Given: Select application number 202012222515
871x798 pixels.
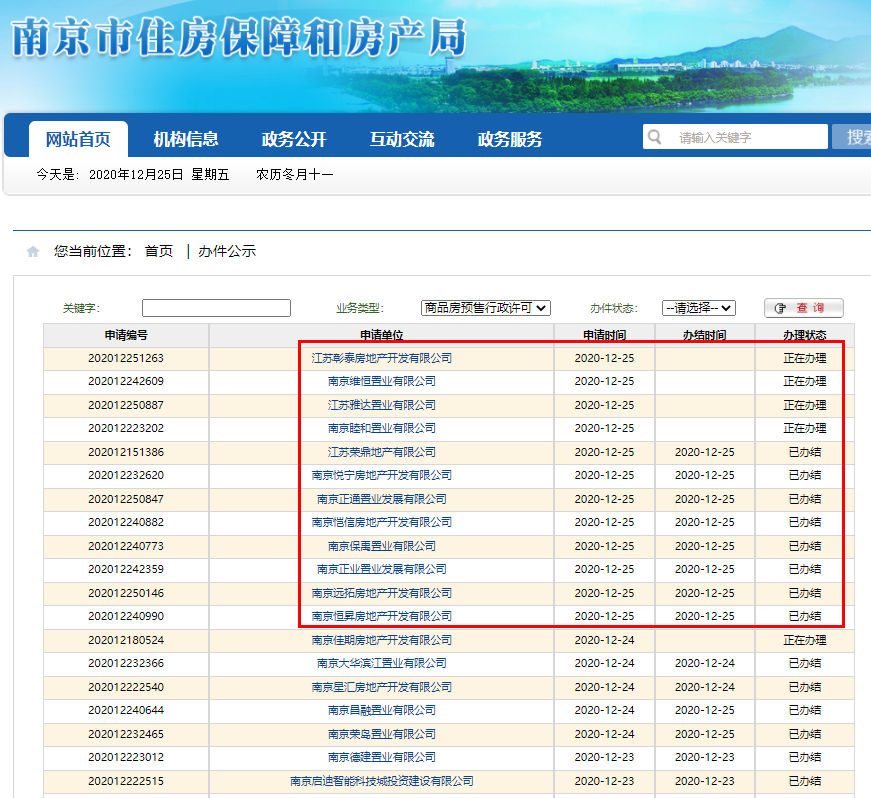Looking at the screenshot, I should click(126, 781).
